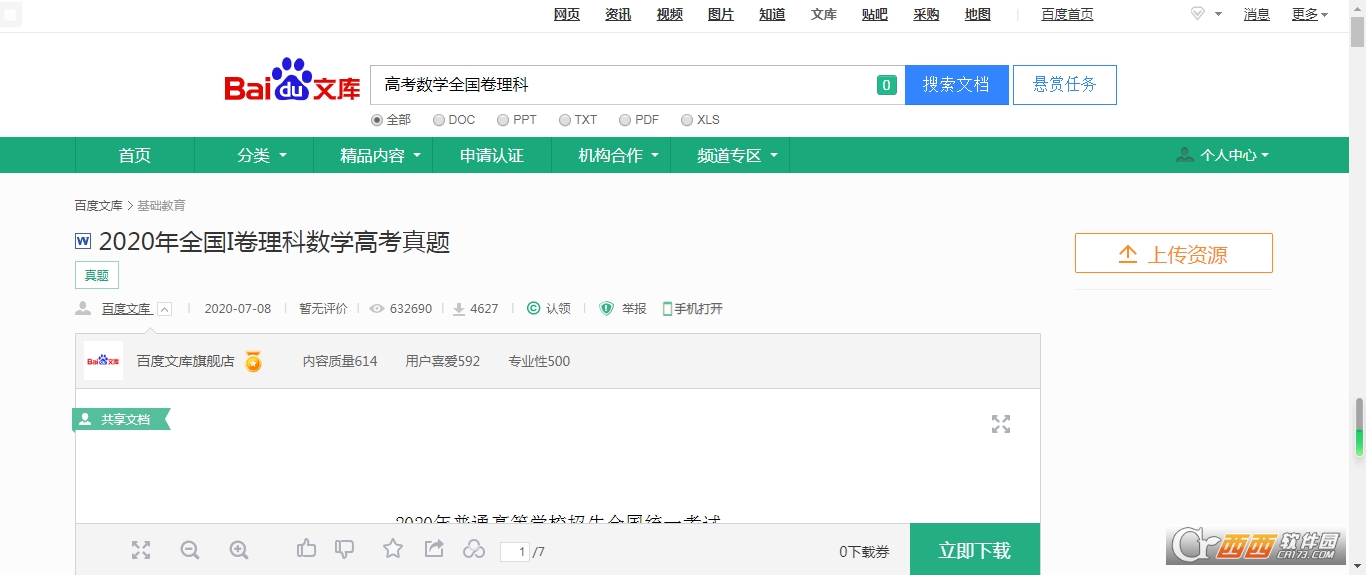1366x575 pixels.
Task: Open the 首页 navigation tab
Action: 135,155
